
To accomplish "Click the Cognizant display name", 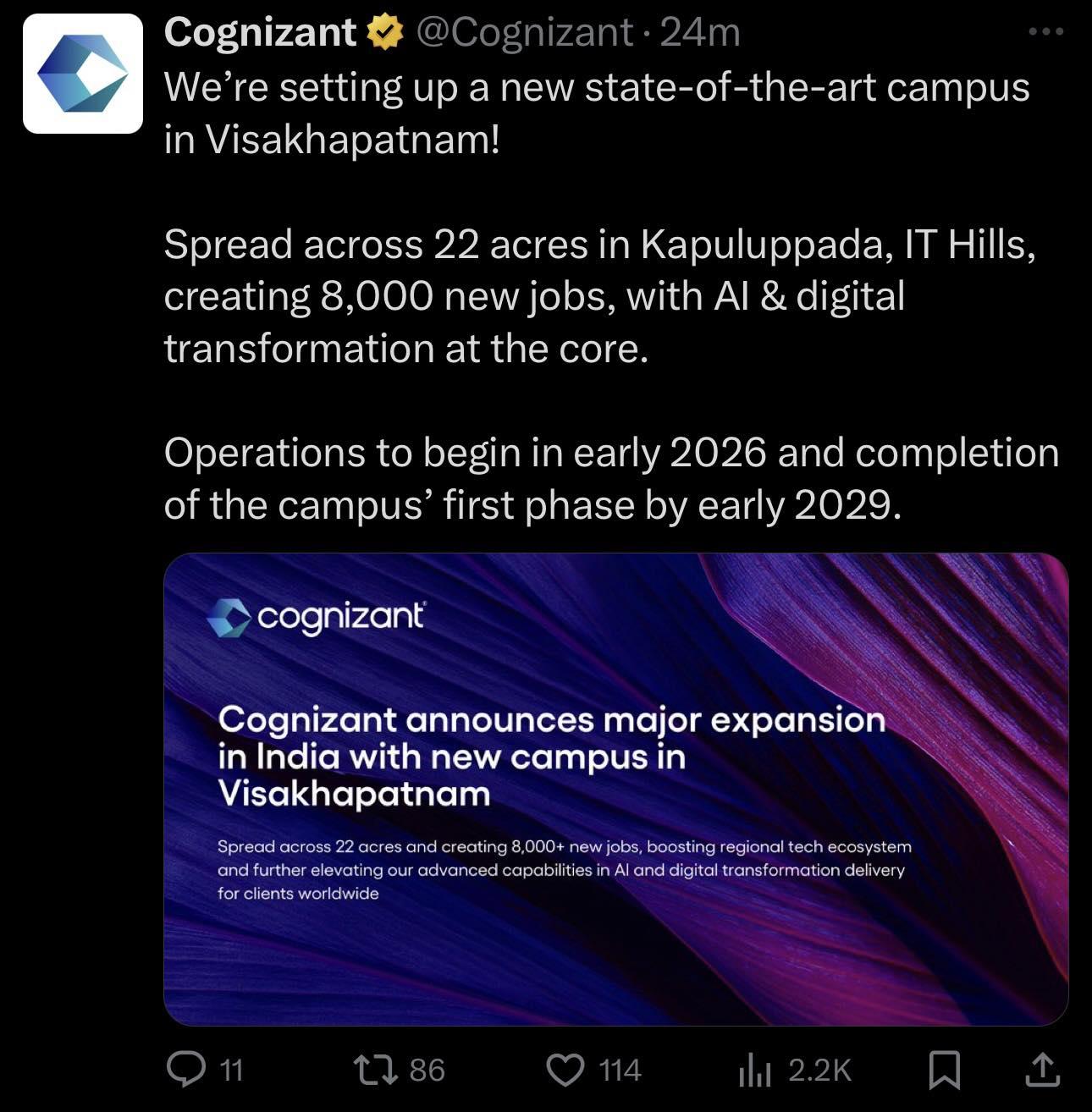I will coord(260,33).
